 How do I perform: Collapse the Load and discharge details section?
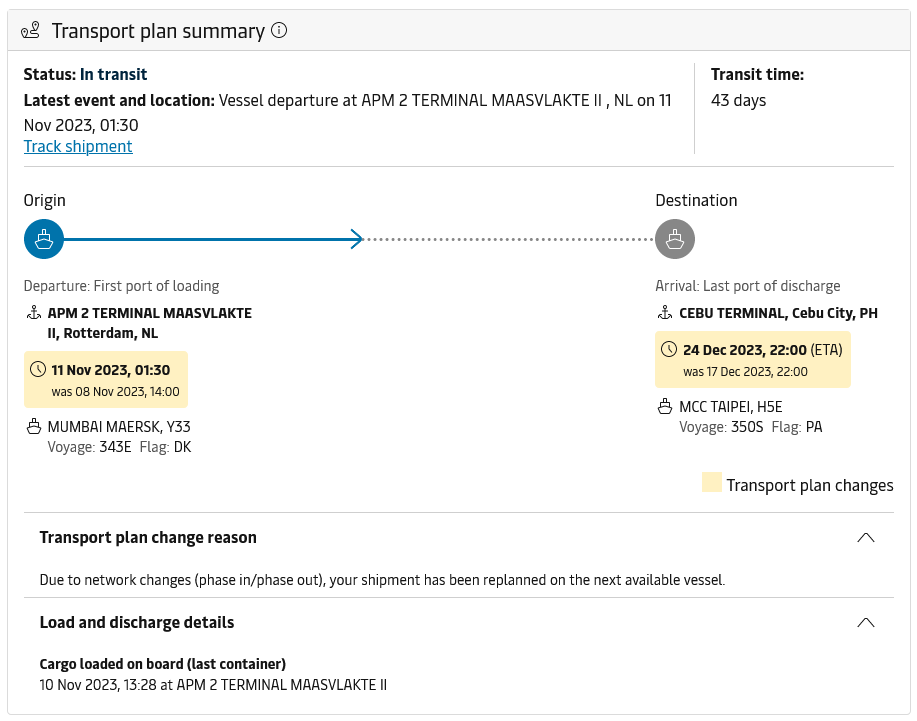866,622
